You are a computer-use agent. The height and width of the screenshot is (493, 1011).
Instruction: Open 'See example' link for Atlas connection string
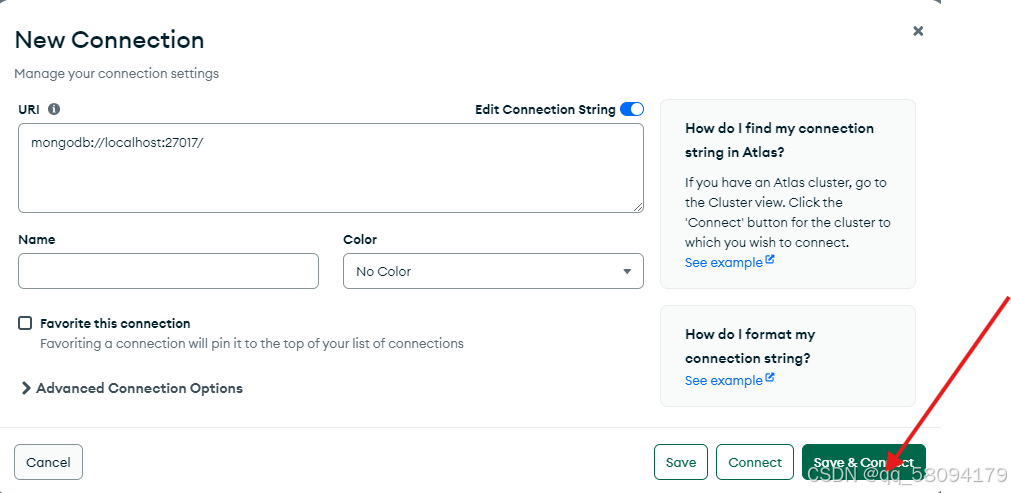pos(723,262)
